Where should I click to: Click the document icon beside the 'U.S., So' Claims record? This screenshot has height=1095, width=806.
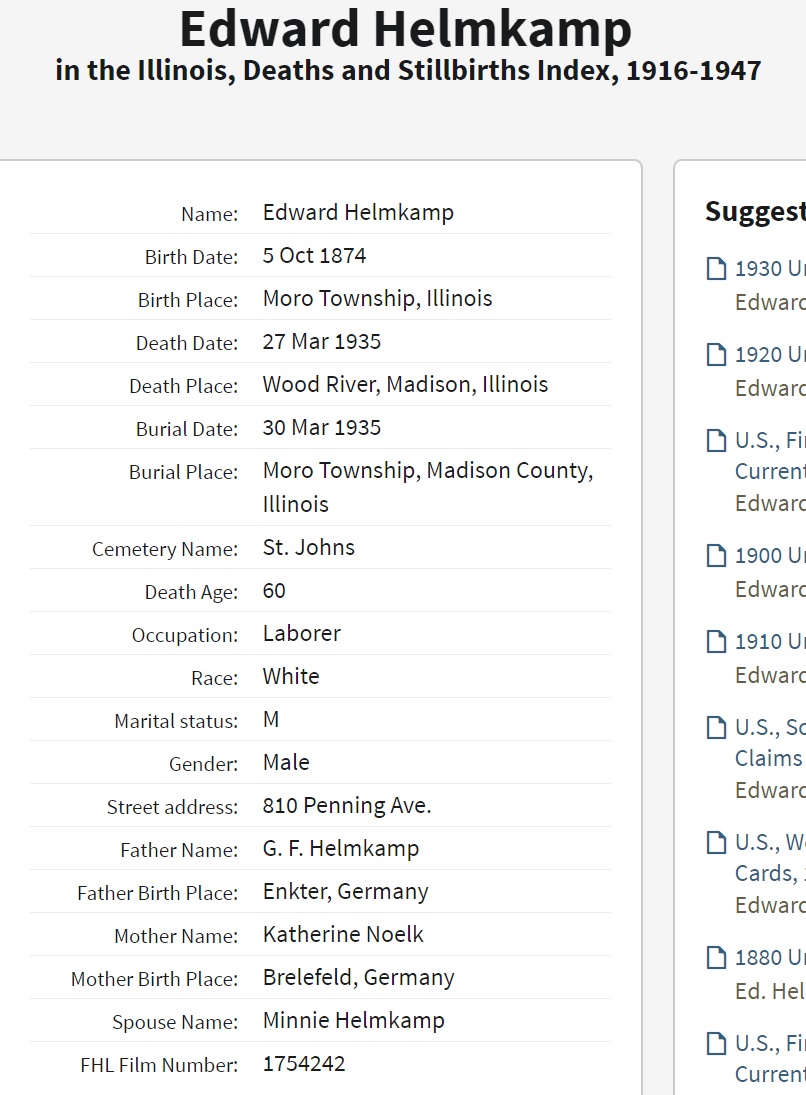716,728
